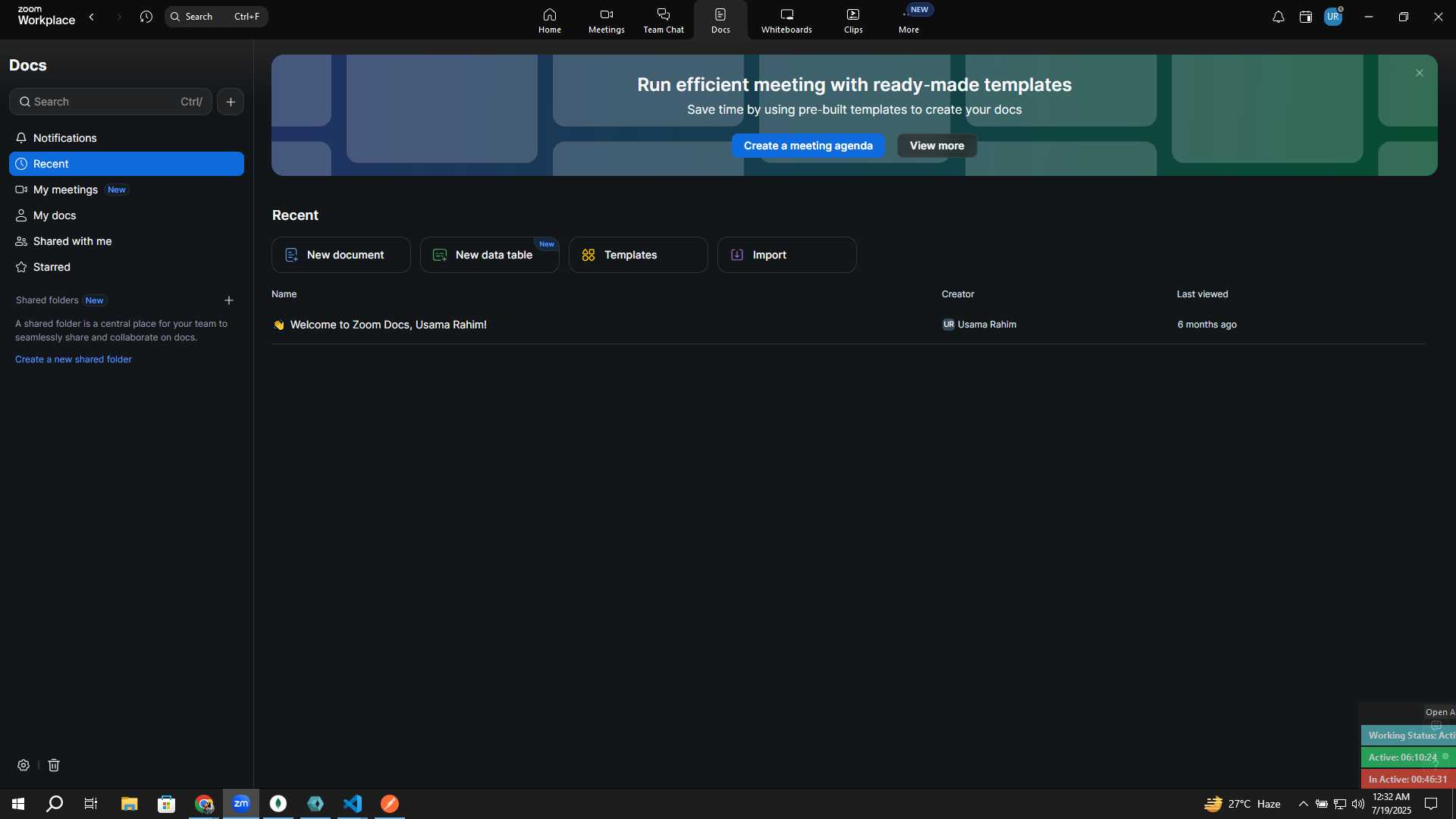Image resolution: width=1456 pixels, height=819 pixels.
Task: Switch to the Meetings tab
Action: [607, 20]
